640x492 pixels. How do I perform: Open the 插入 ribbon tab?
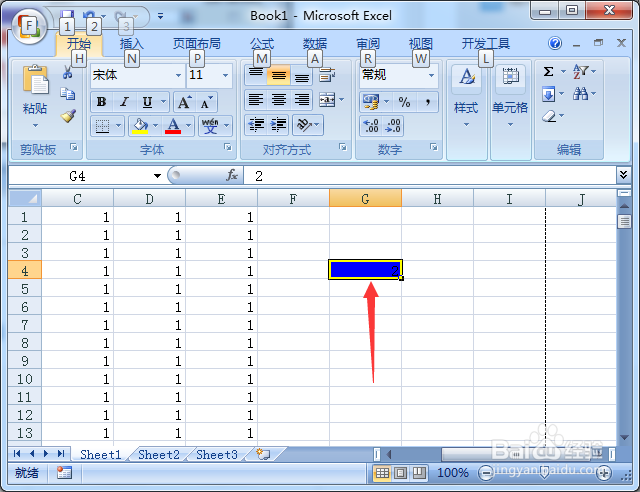tap(131, 43)
